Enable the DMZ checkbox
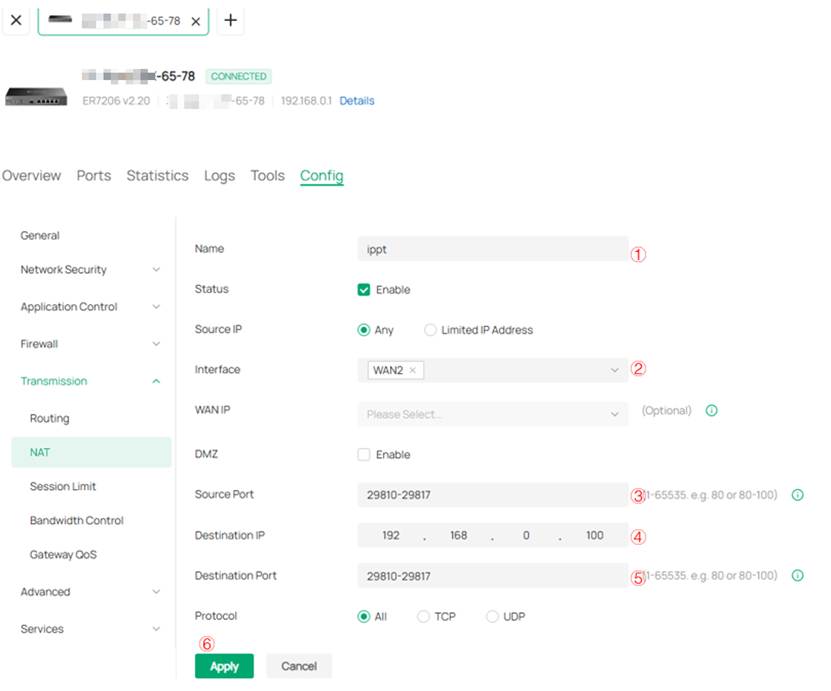 364,455
